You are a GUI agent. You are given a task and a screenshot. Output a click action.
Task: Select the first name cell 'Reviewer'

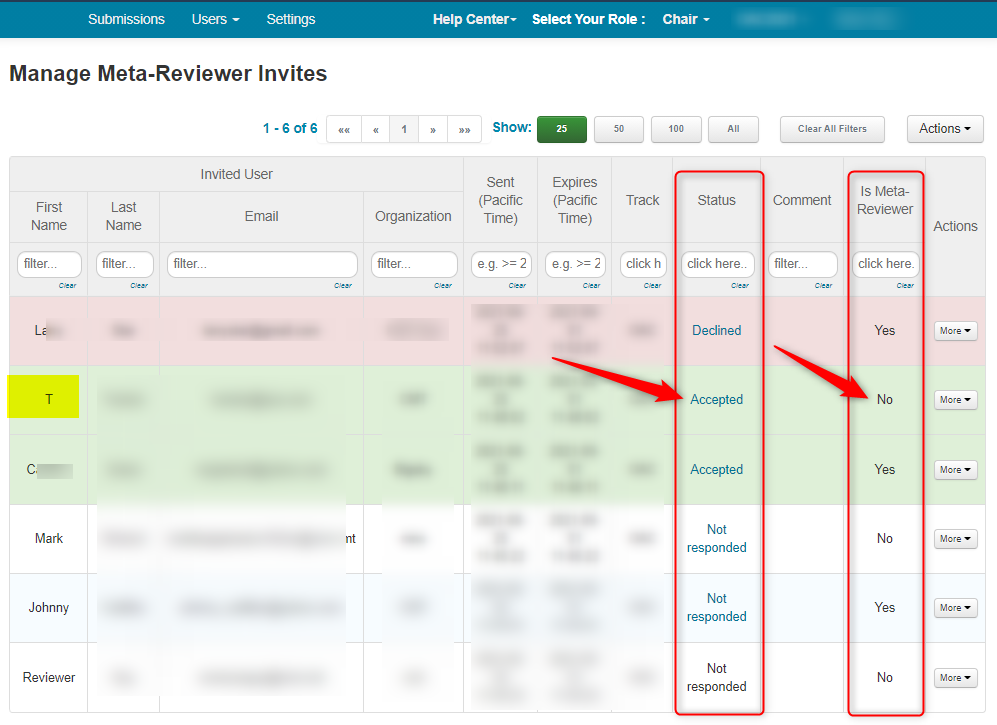tap(49, 677)
